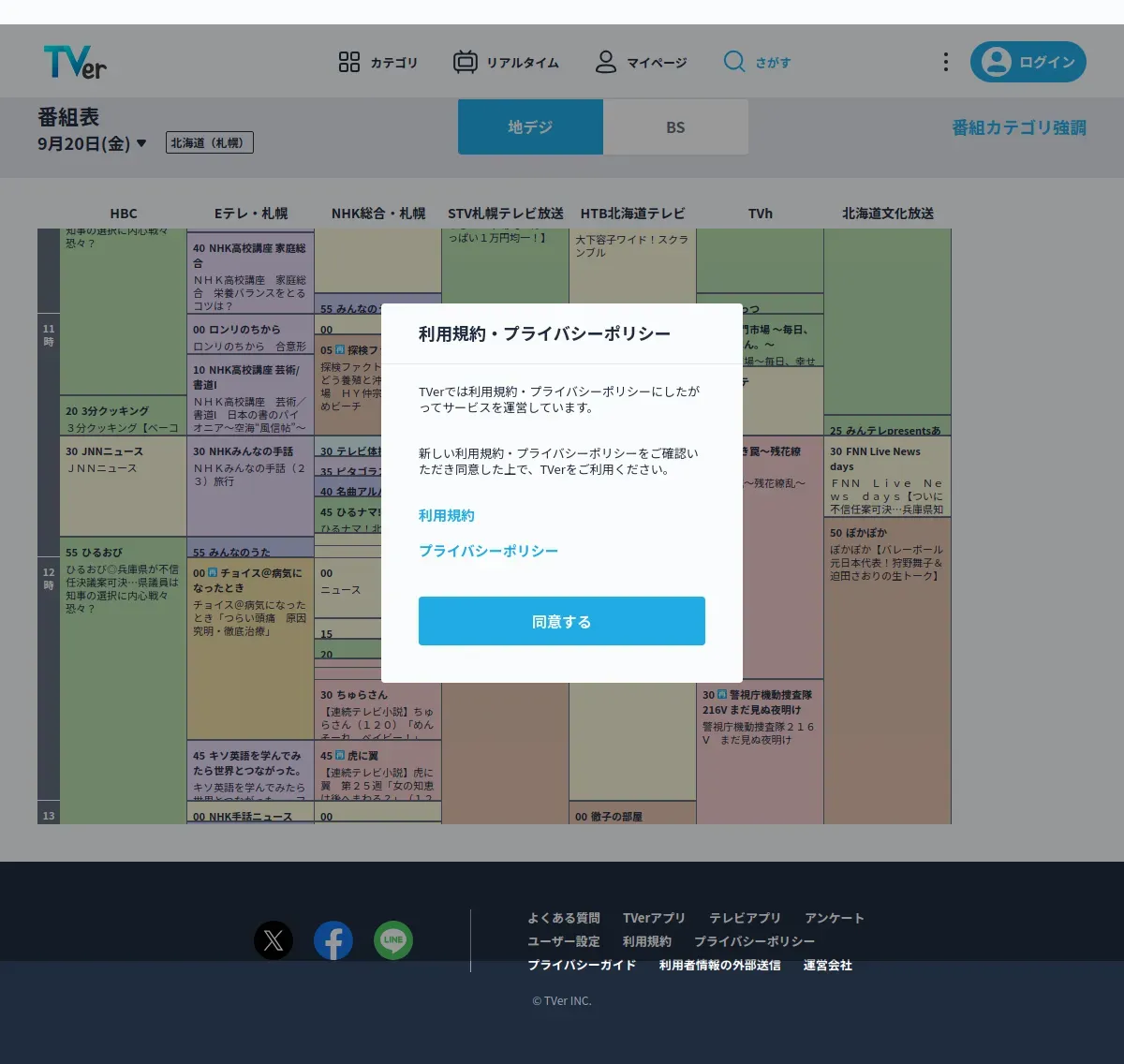Select the STV札幌テレビ放送 channel header

coord(506,214)
